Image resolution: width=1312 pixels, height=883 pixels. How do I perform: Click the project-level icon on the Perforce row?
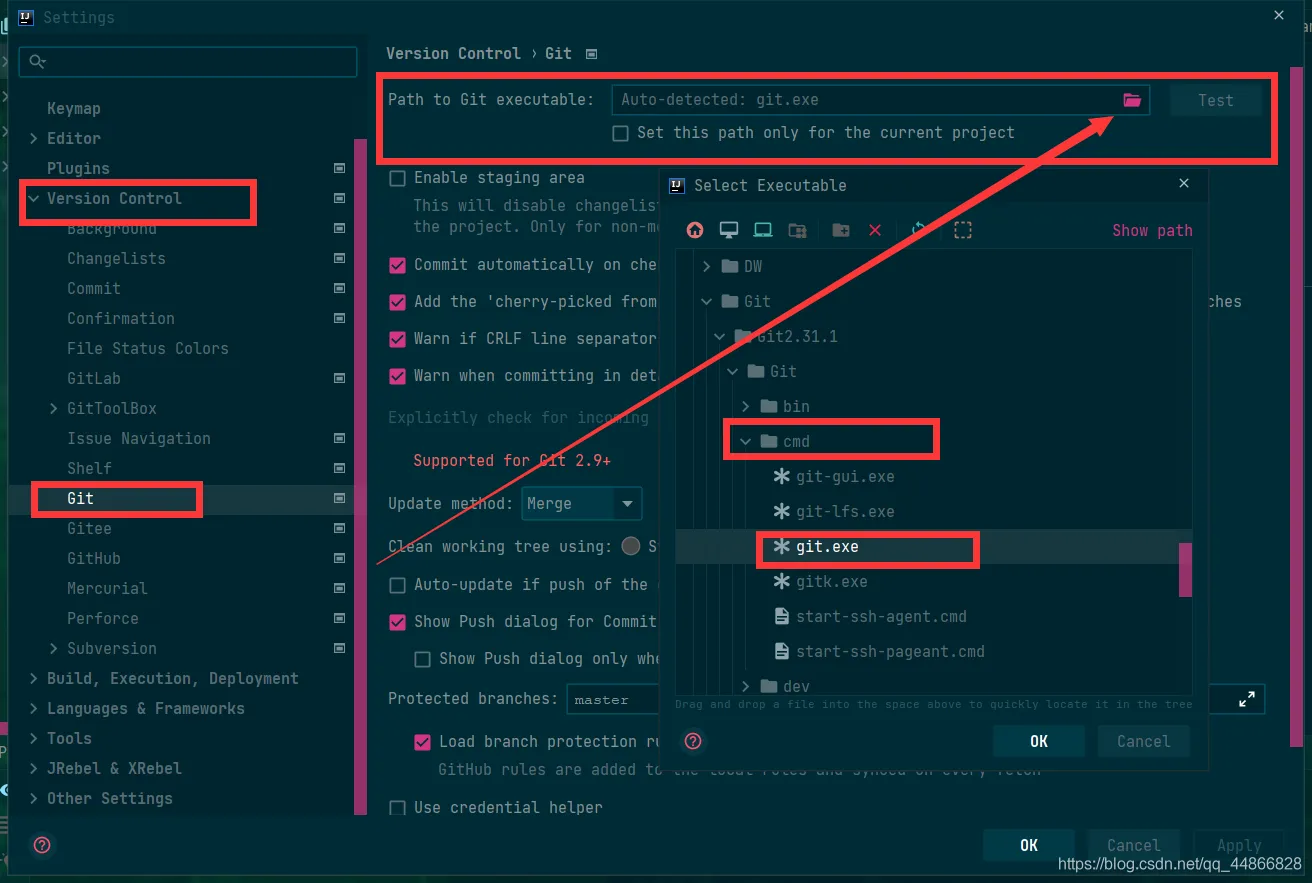click(339, 618)
